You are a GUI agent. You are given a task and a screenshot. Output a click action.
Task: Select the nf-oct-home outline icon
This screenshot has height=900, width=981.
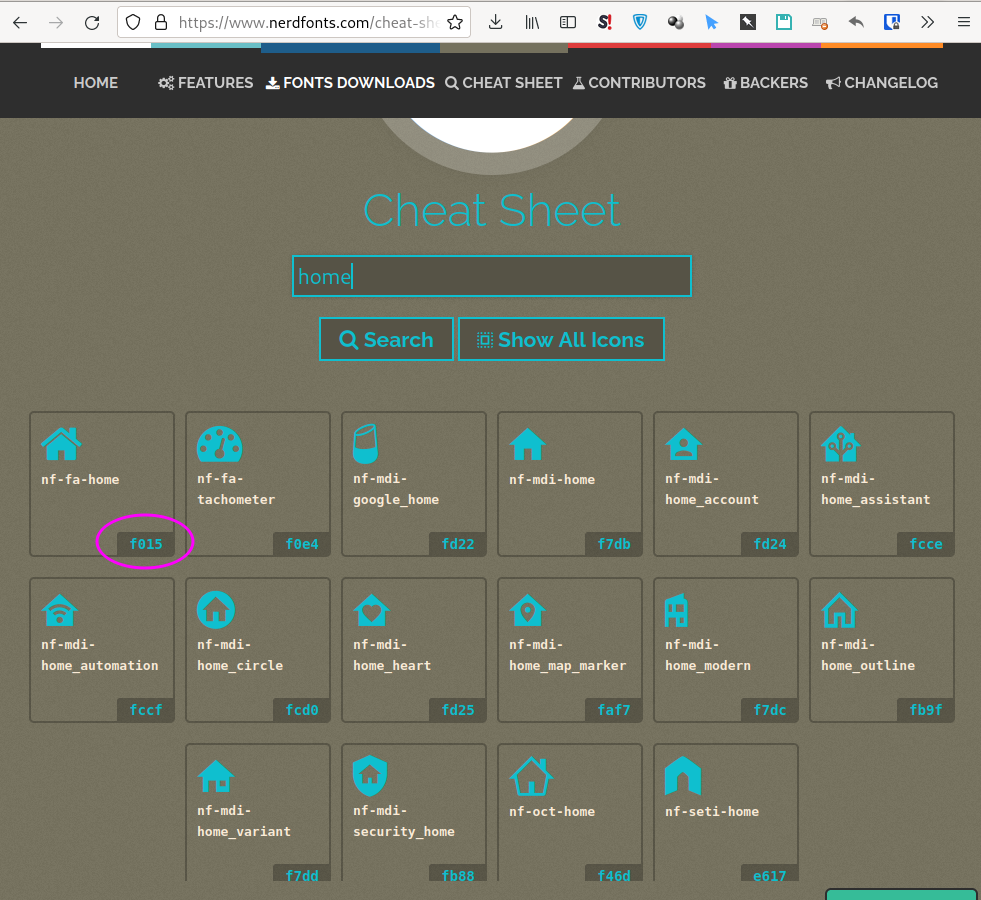point(531,775)
